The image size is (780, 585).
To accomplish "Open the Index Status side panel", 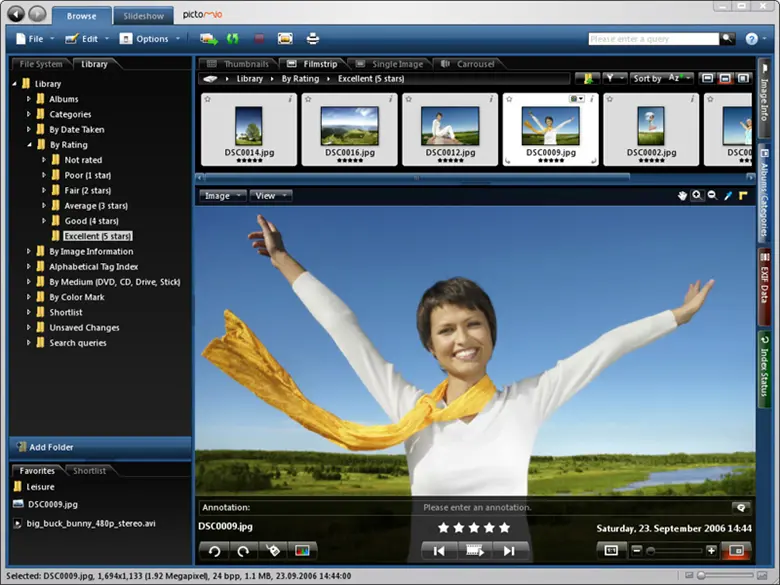I will 764,369.
